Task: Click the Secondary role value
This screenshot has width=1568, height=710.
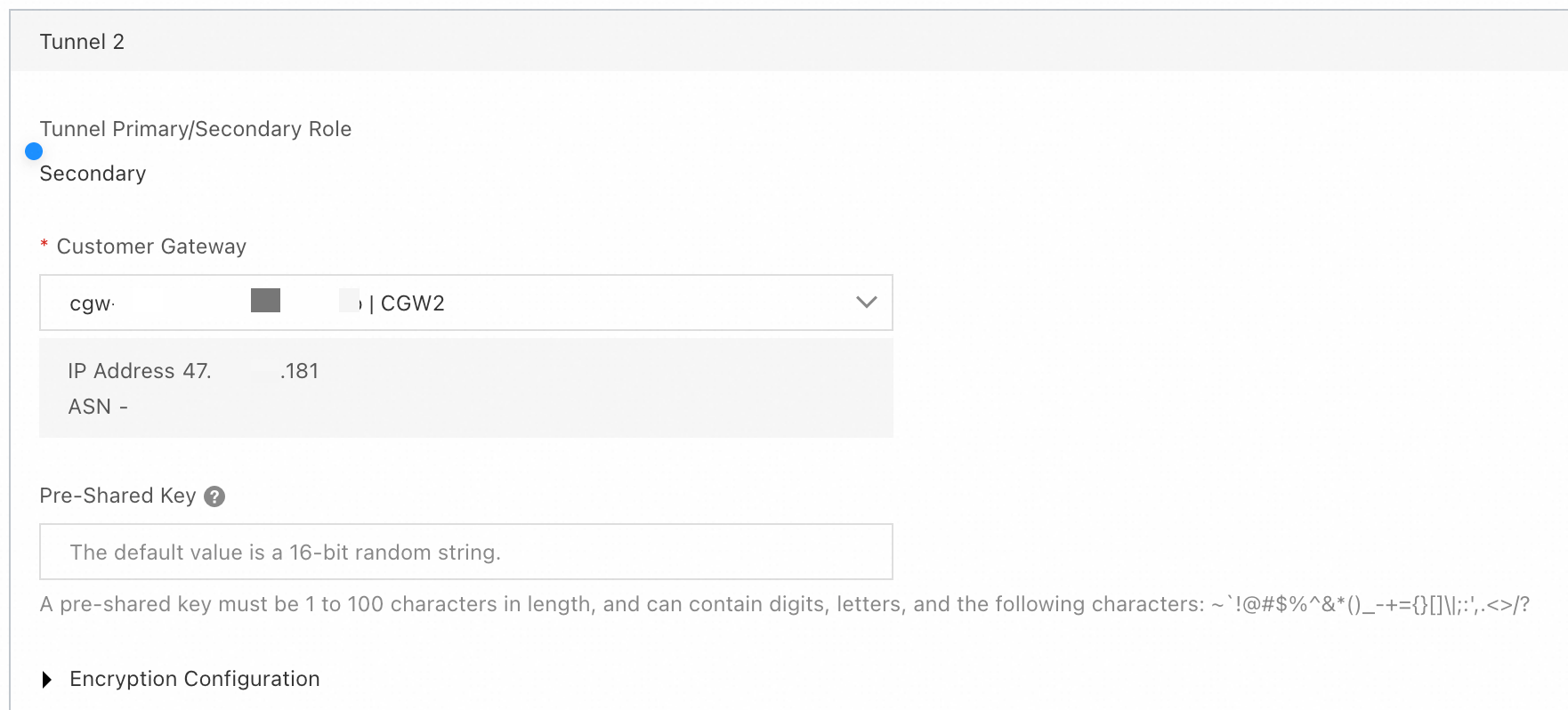Action: (93, 173)
